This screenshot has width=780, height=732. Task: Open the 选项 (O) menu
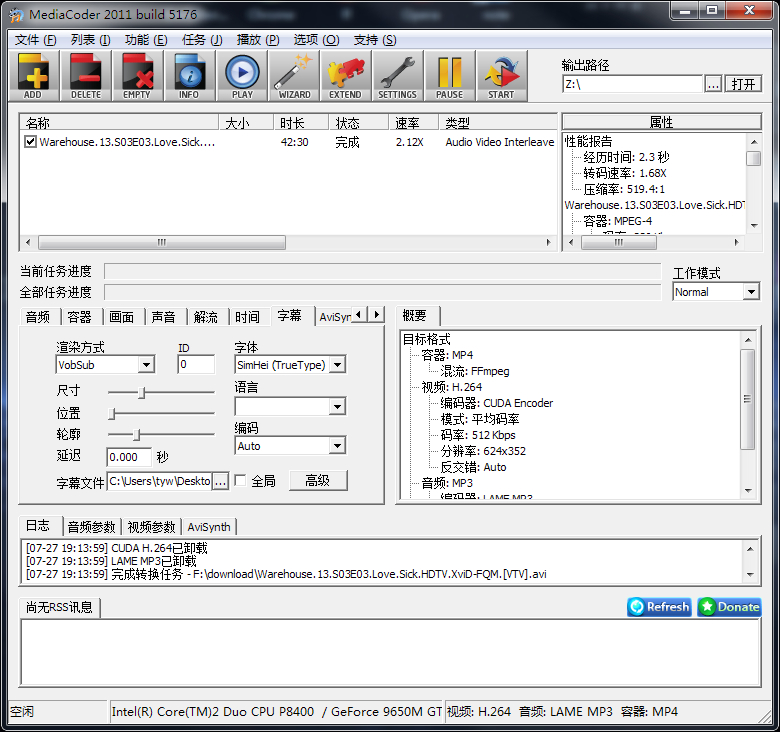(x=316, y=40)
